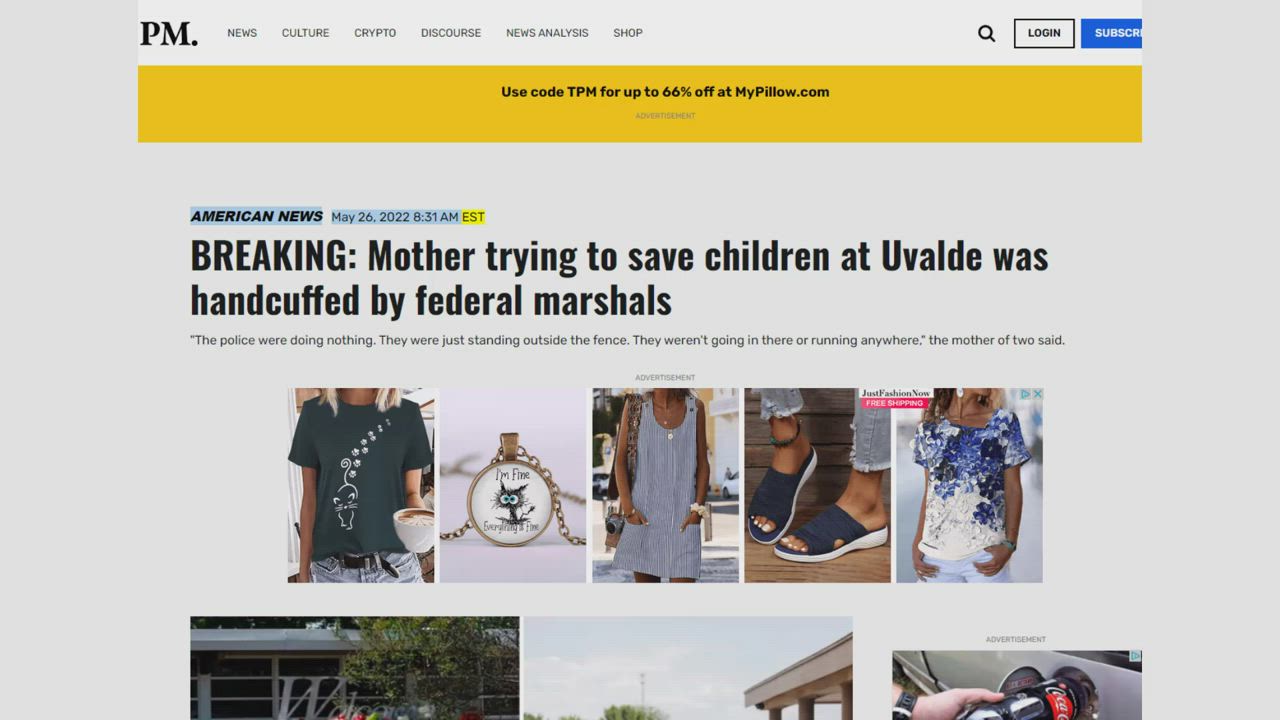Open the American News category link
Image resolution: width=1280 pixels, height=720 pixels.
[257, 216]
